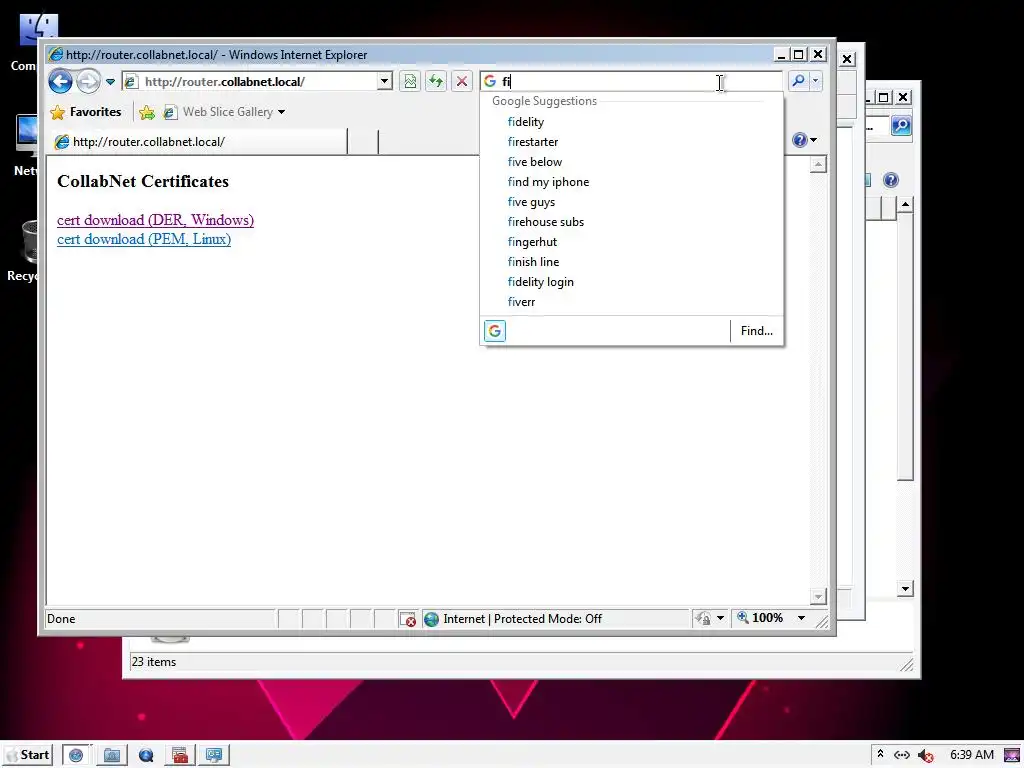
Task: Click the Add to Favorites Bar star icon
Action: [147, 112]
